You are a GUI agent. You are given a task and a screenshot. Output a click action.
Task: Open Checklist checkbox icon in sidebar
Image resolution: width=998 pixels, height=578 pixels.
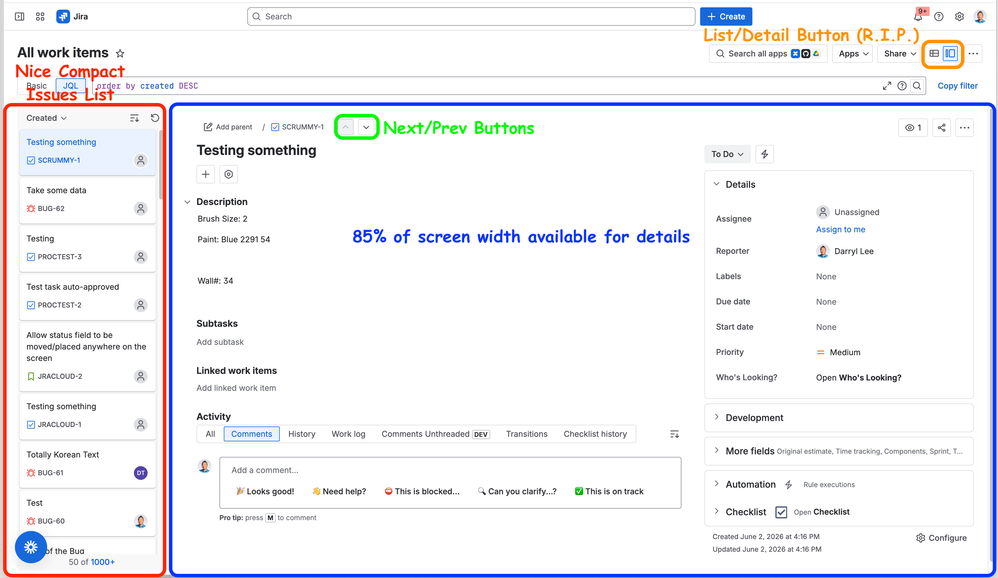[781, 512]
